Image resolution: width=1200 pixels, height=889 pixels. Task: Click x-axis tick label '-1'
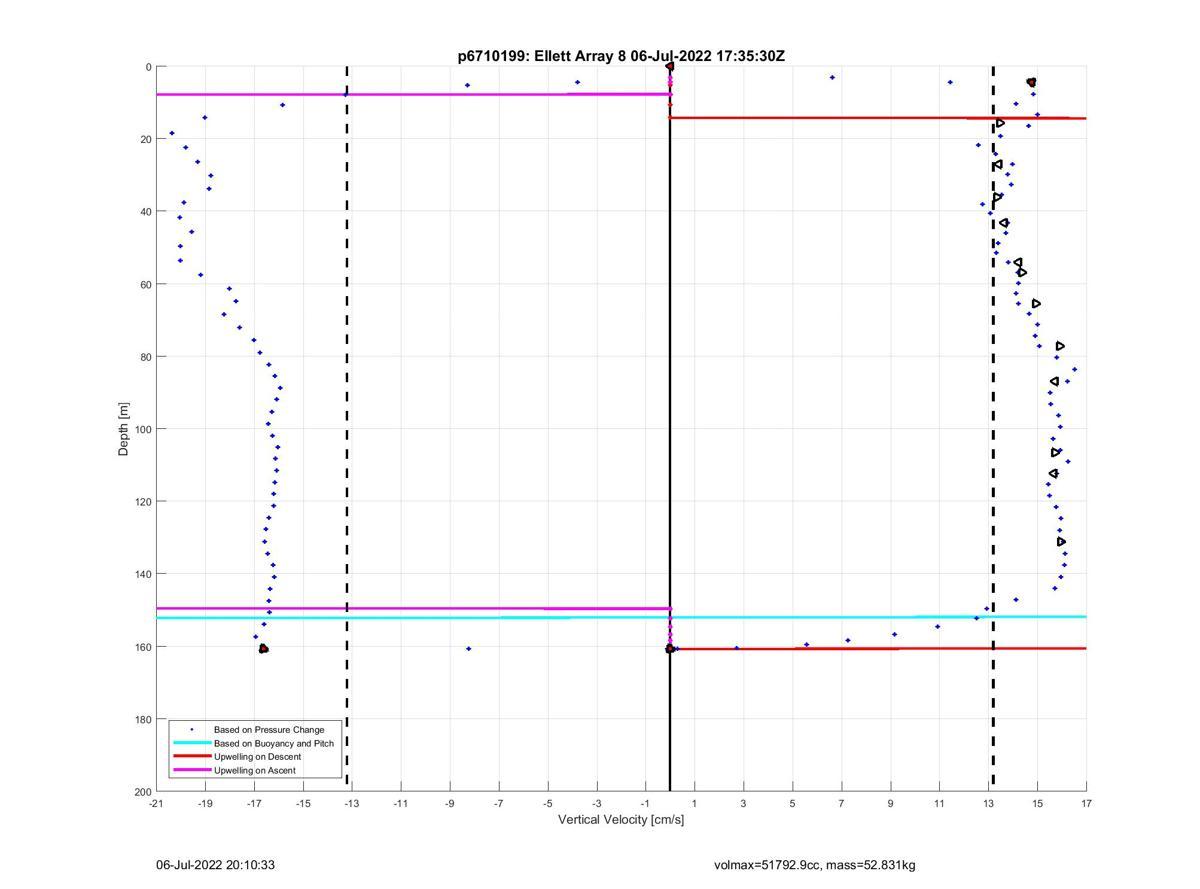(x=646, y=803)
